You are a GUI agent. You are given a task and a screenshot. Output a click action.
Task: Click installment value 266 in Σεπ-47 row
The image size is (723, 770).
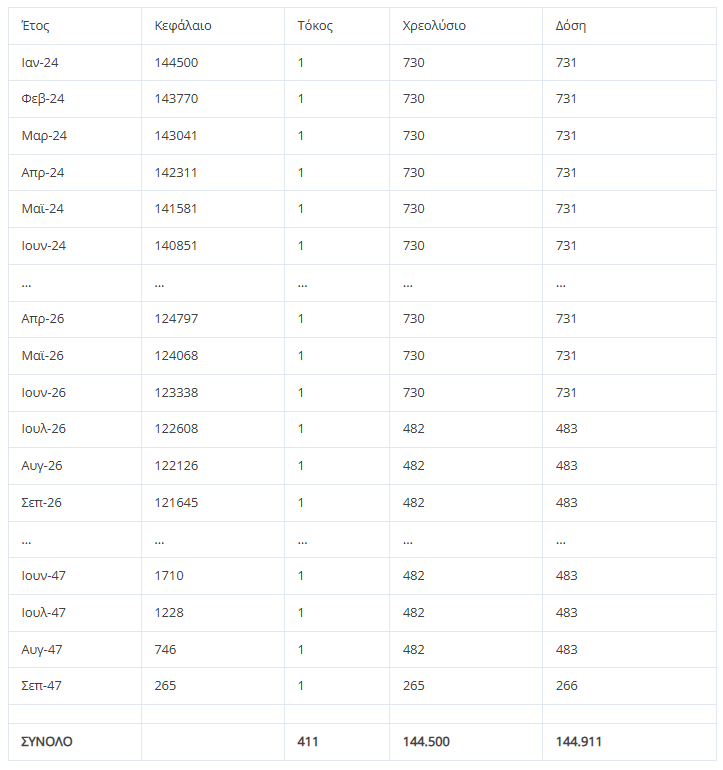566,686
